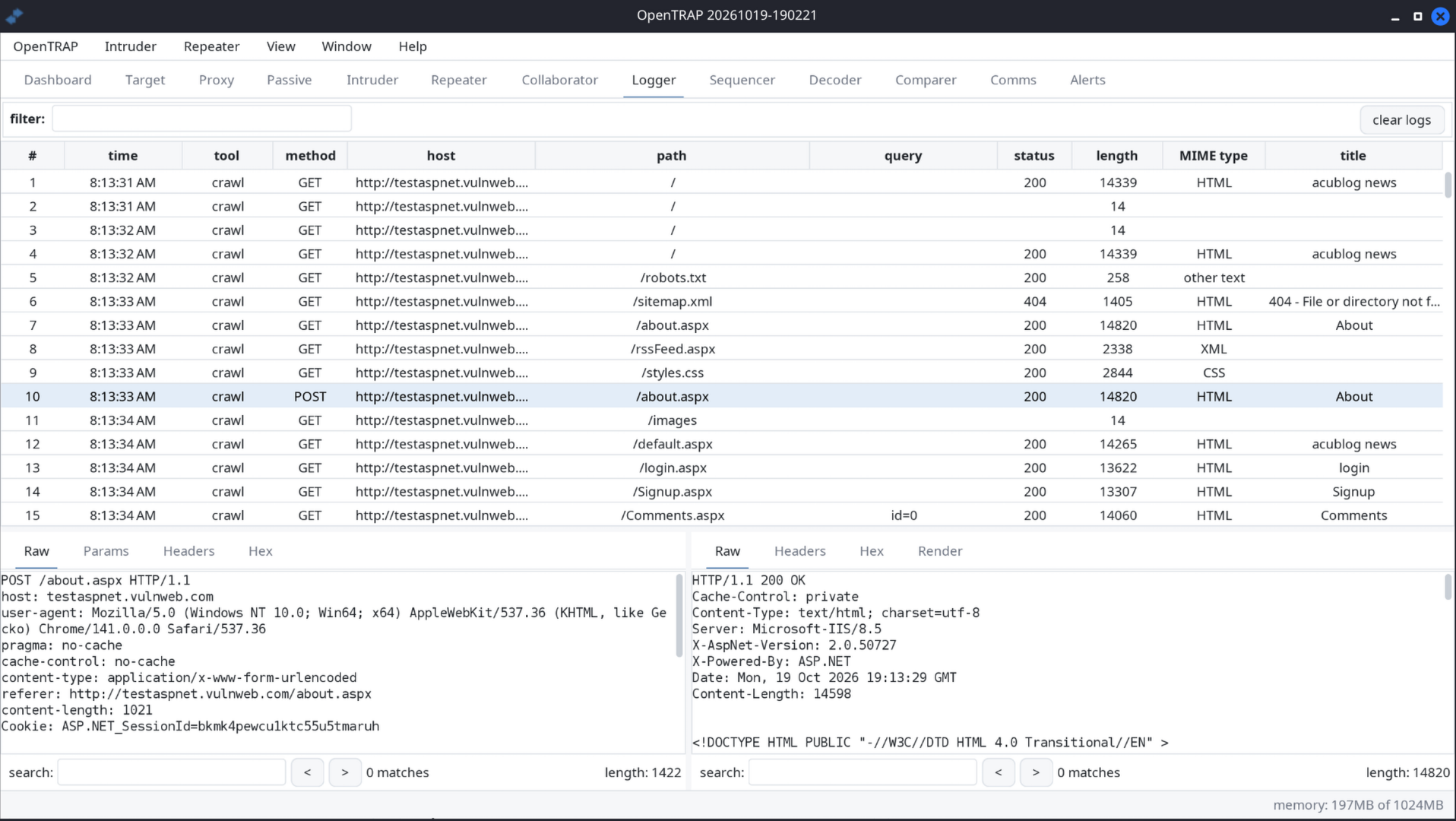Image resolution: width=1456 pixels, height=821 pixels.
Task: Switch to the Proxy tab
Action: click(217, 80)
